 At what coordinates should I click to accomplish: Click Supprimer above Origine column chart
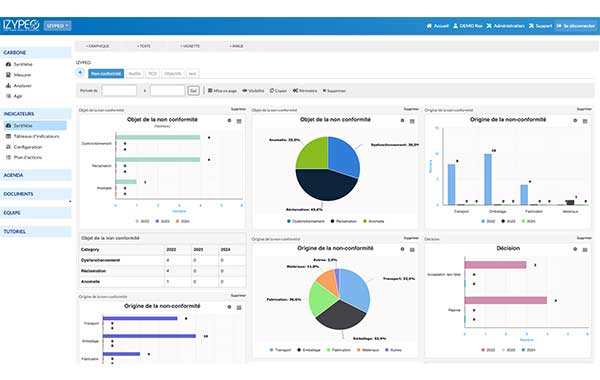584,109
